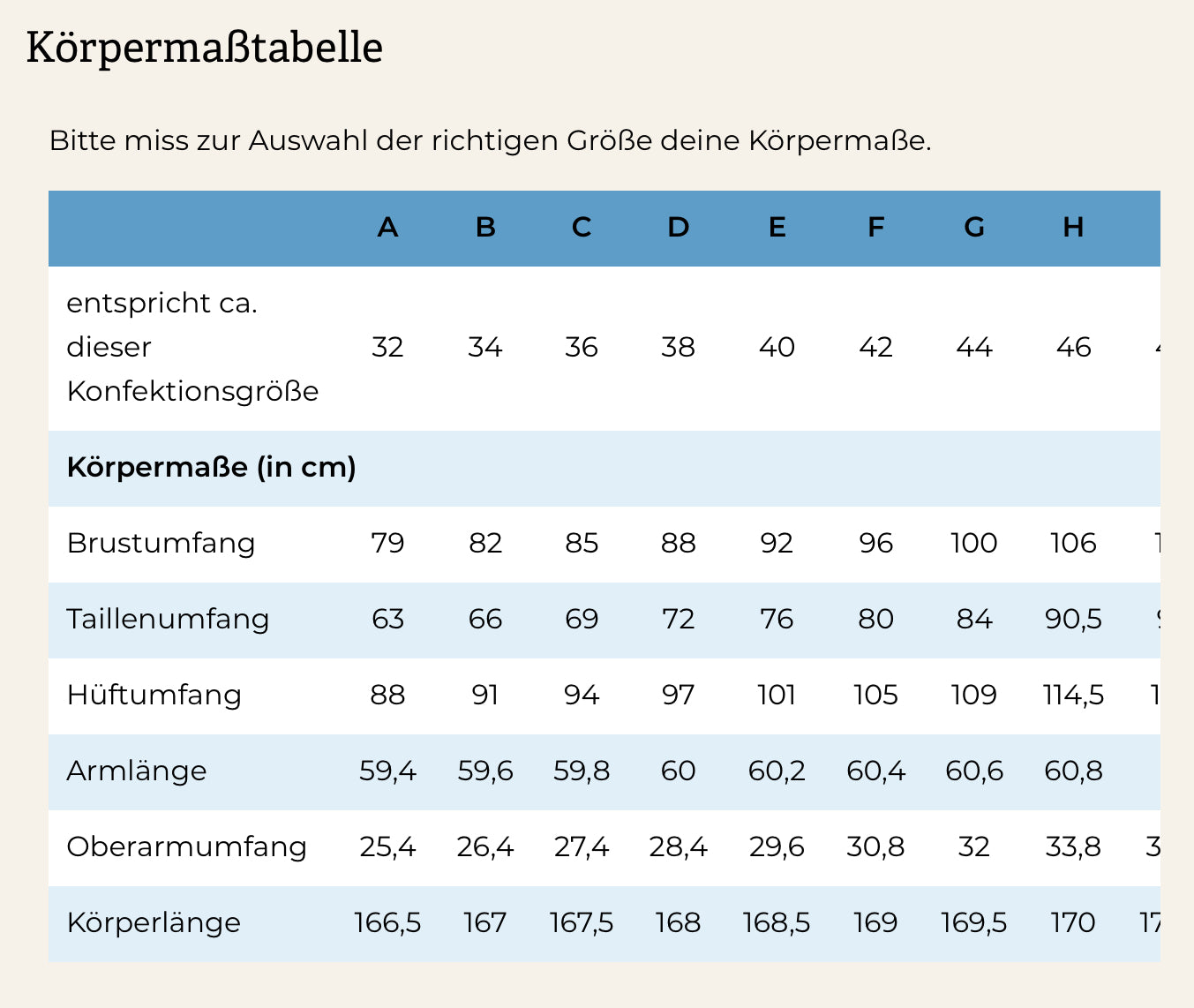Click the Körpermaßtabelle page heading
The image size is (1194, 1008).
pos(205,48)
